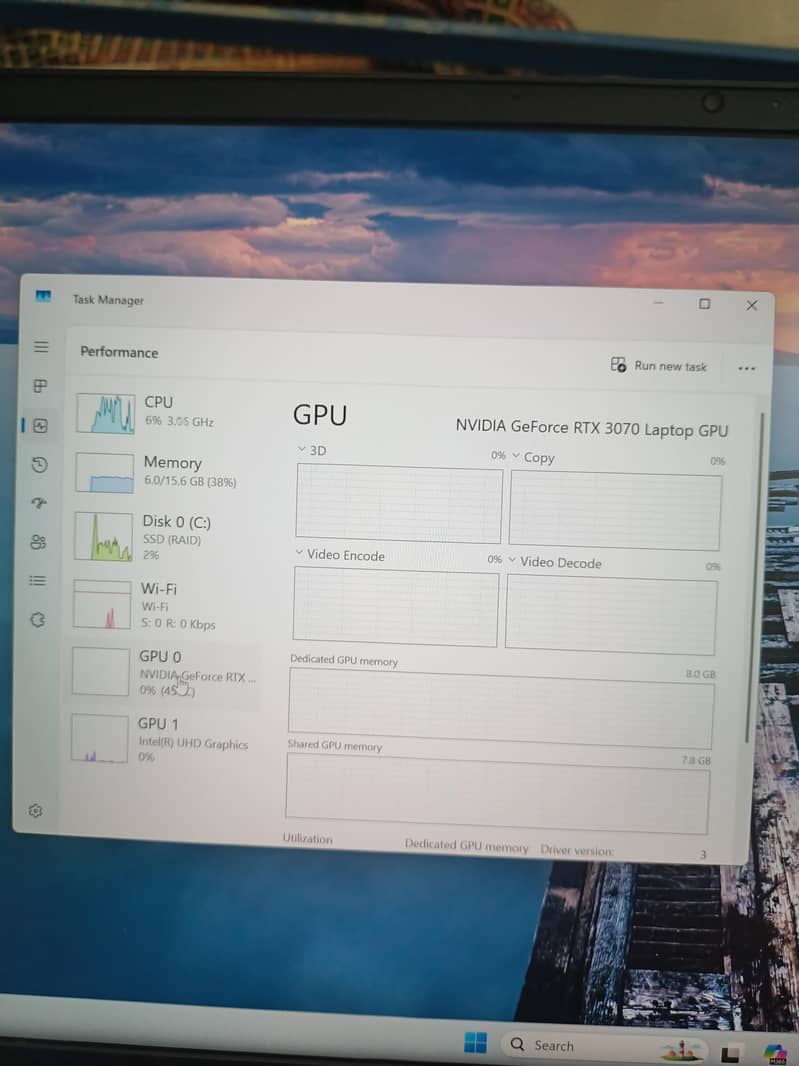Open the Windows Start menu
Viewport: 799px width, 1066px height.
[x=475, y=1042]
